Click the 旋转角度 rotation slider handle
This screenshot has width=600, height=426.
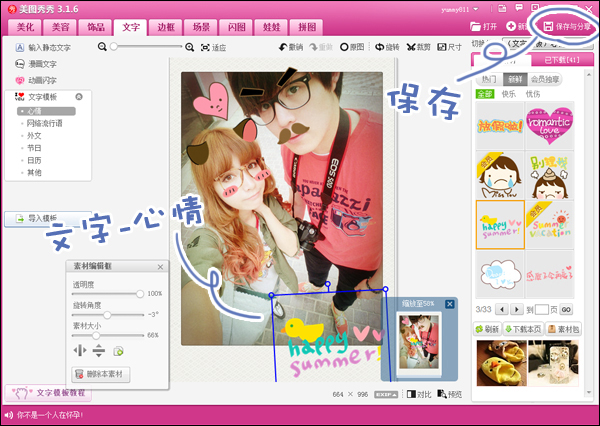tap(107, 315)
